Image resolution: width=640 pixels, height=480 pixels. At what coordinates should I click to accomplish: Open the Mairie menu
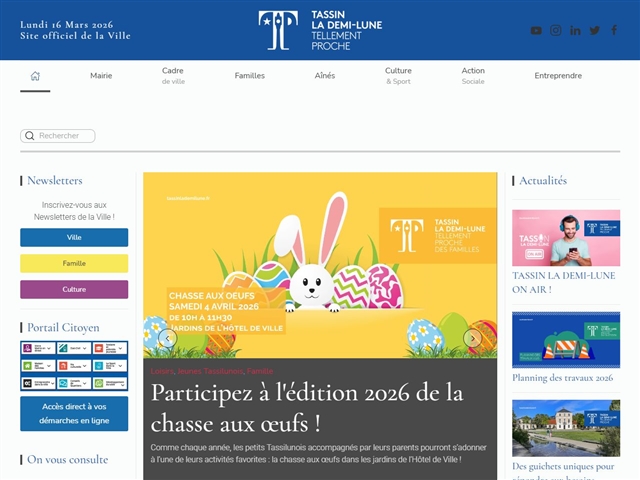101,76
